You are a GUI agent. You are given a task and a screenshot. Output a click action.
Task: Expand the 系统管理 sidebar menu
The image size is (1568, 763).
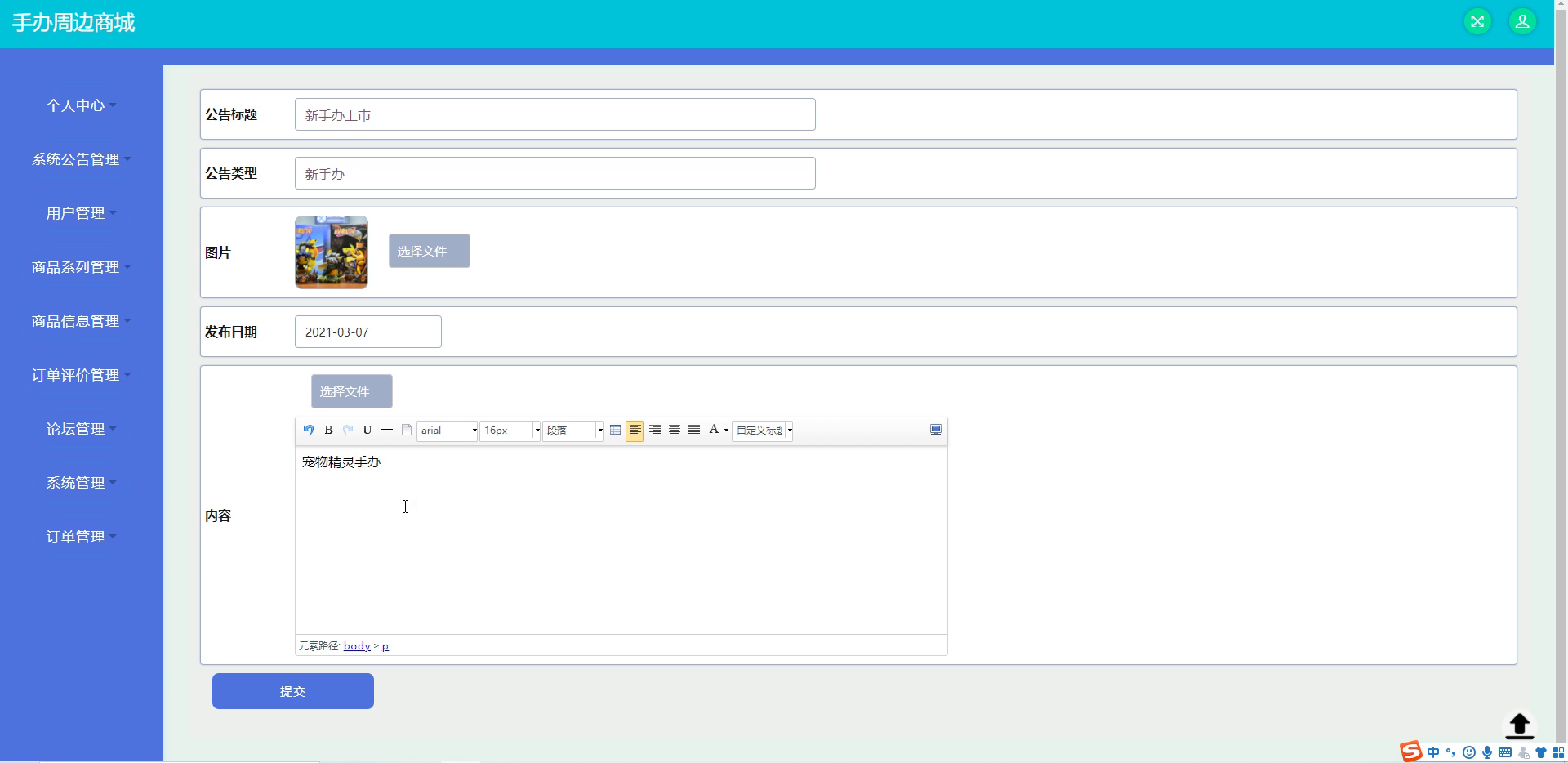81,483
